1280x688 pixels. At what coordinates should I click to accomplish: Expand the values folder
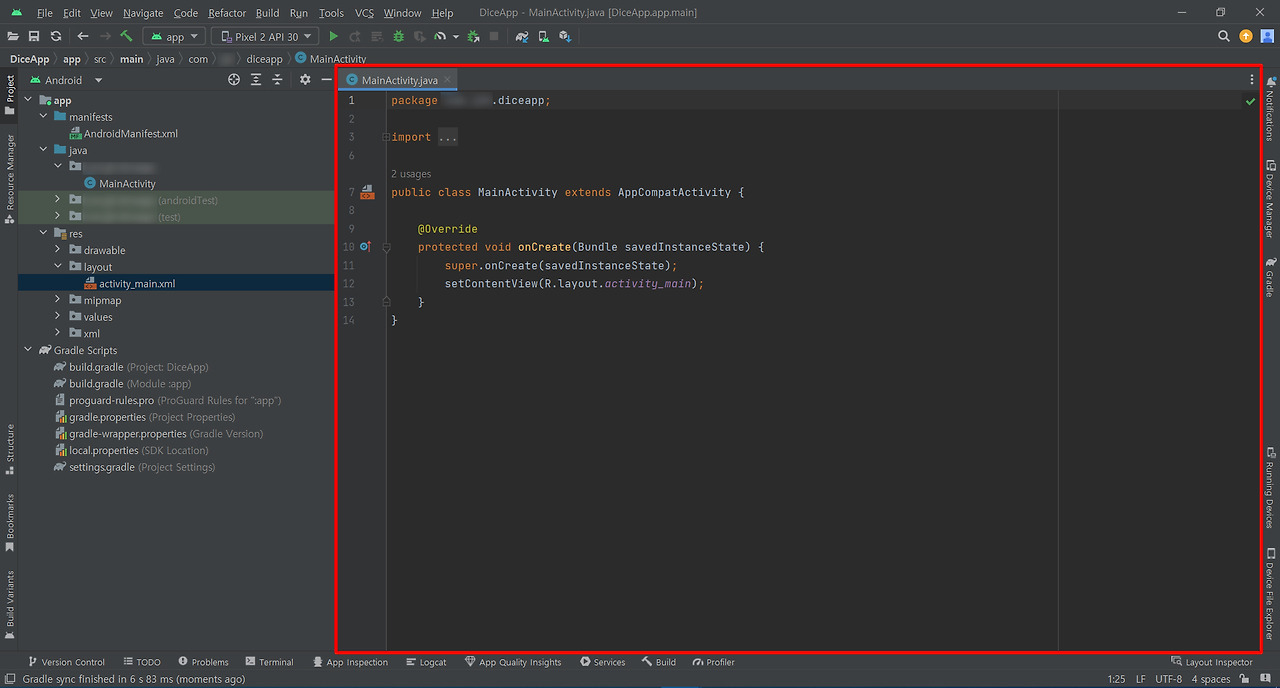(x=59, y=317)
